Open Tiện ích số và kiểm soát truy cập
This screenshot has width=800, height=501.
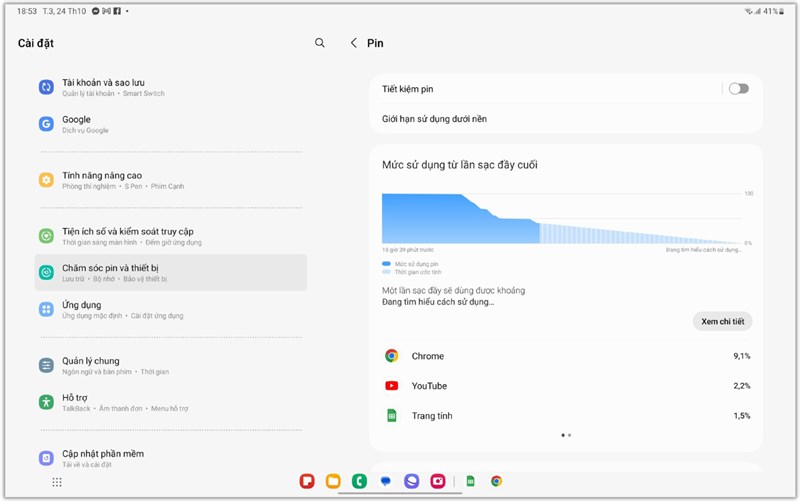[171, 236]
